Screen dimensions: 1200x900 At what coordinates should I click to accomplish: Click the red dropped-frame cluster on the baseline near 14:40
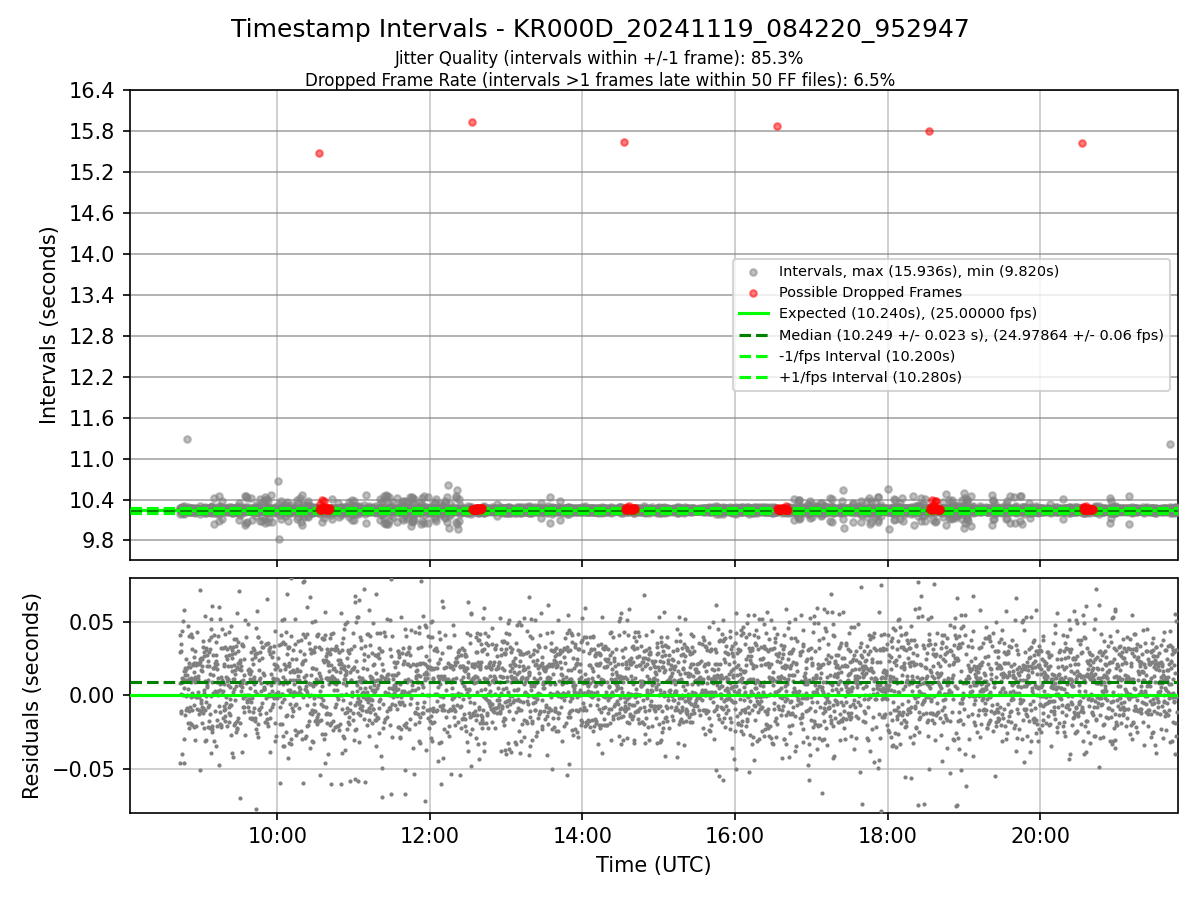(630, 509)
